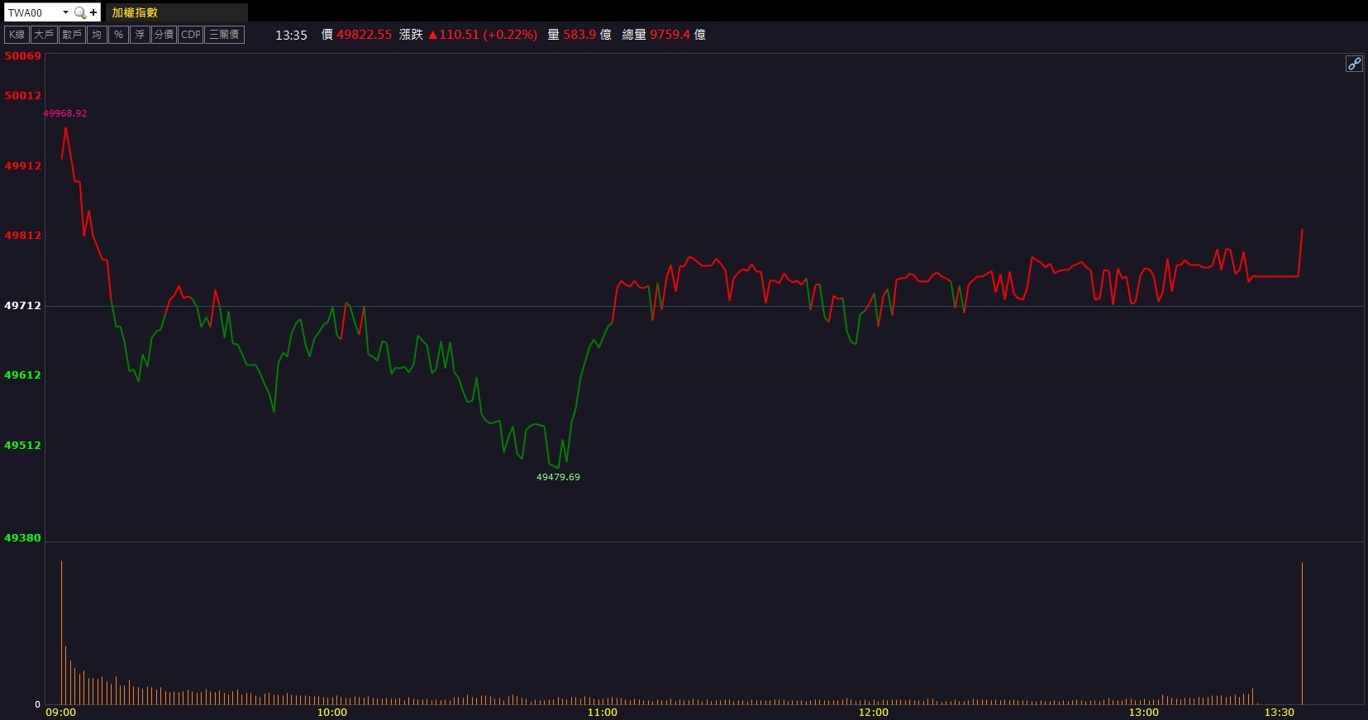Toggle the 浮 option button
Screen dimensions: 1368x720
(140, 34)
